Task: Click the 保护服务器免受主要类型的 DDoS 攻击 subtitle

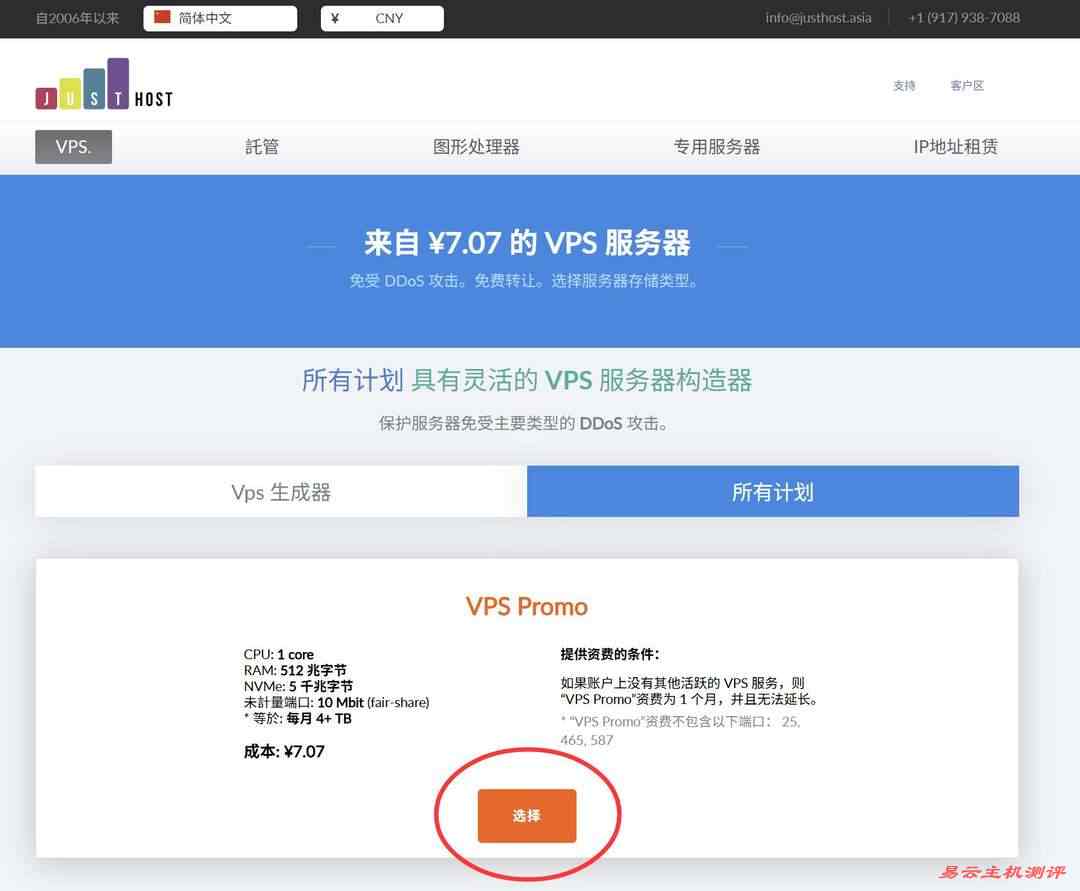Action: 523,423
